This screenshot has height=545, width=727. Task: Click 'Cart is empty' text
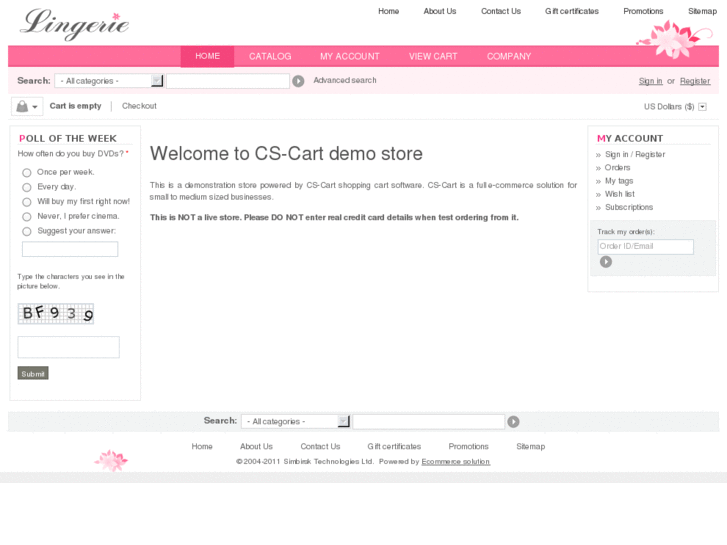[76, 106]
